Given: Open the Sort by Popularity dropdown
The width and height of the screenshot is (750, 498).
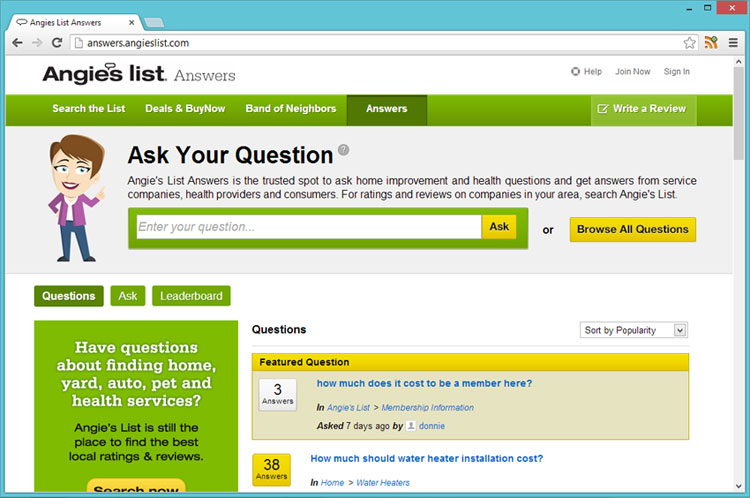Looking at the screenshot, I should click(634, 330).
